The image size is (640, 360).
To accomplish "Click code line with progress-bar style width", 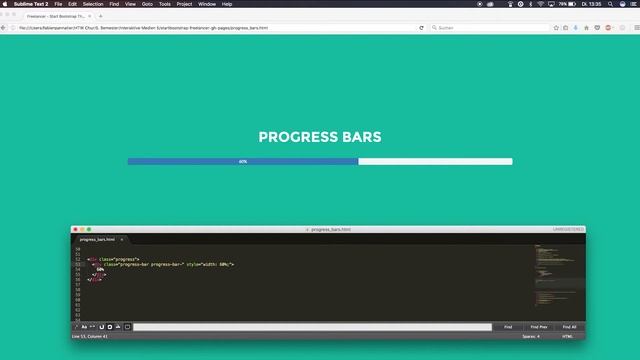I will tap(163, 264).
